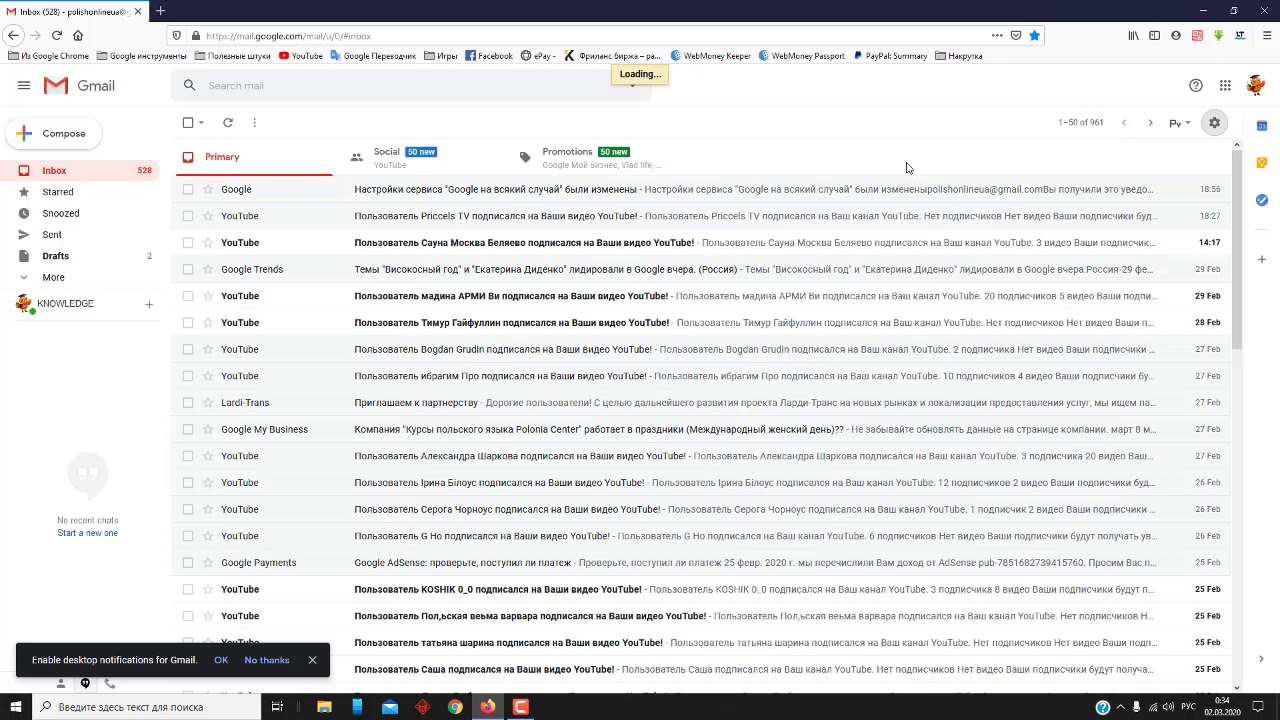Viewport: 1280px width, 720px height.
Task: Star the Сауна Москва Беляево email
Action: tap(208, 243)
